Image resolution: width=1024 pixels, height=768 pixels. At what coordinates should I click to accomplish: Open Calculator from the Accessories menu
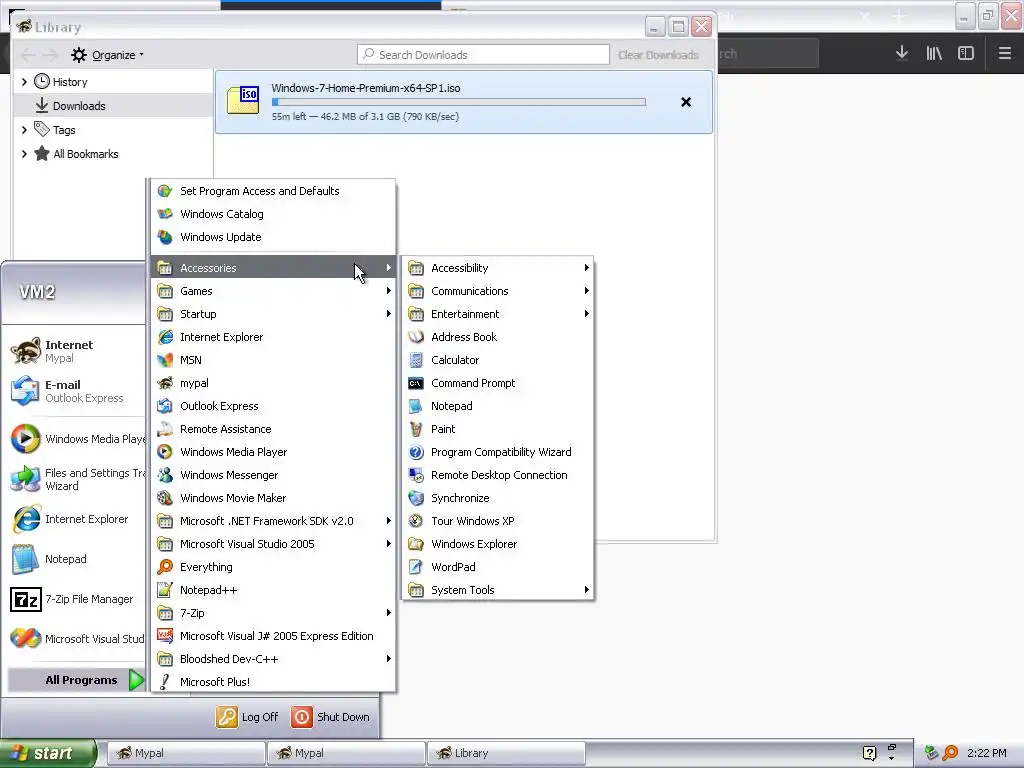[x=497, y=360]
